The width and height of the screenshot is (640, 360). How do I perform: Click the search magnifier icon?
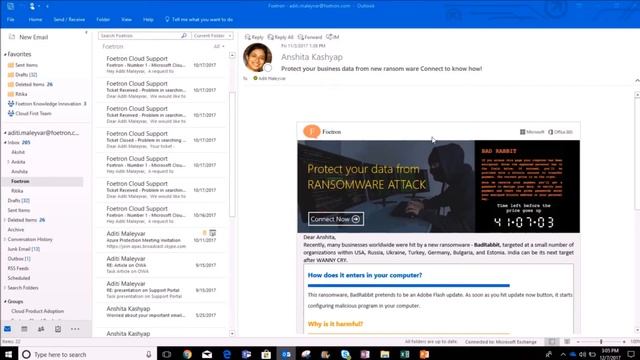pos(184,36)
